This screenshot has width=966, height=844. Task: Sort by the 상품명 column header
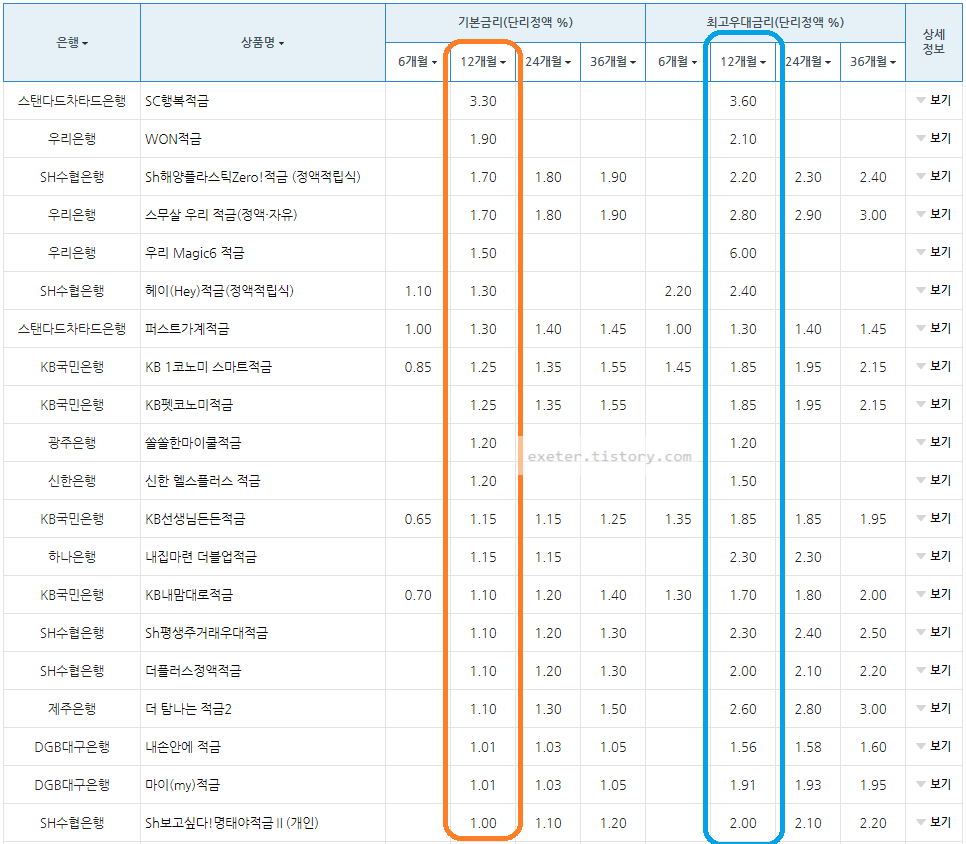(262, 43)
